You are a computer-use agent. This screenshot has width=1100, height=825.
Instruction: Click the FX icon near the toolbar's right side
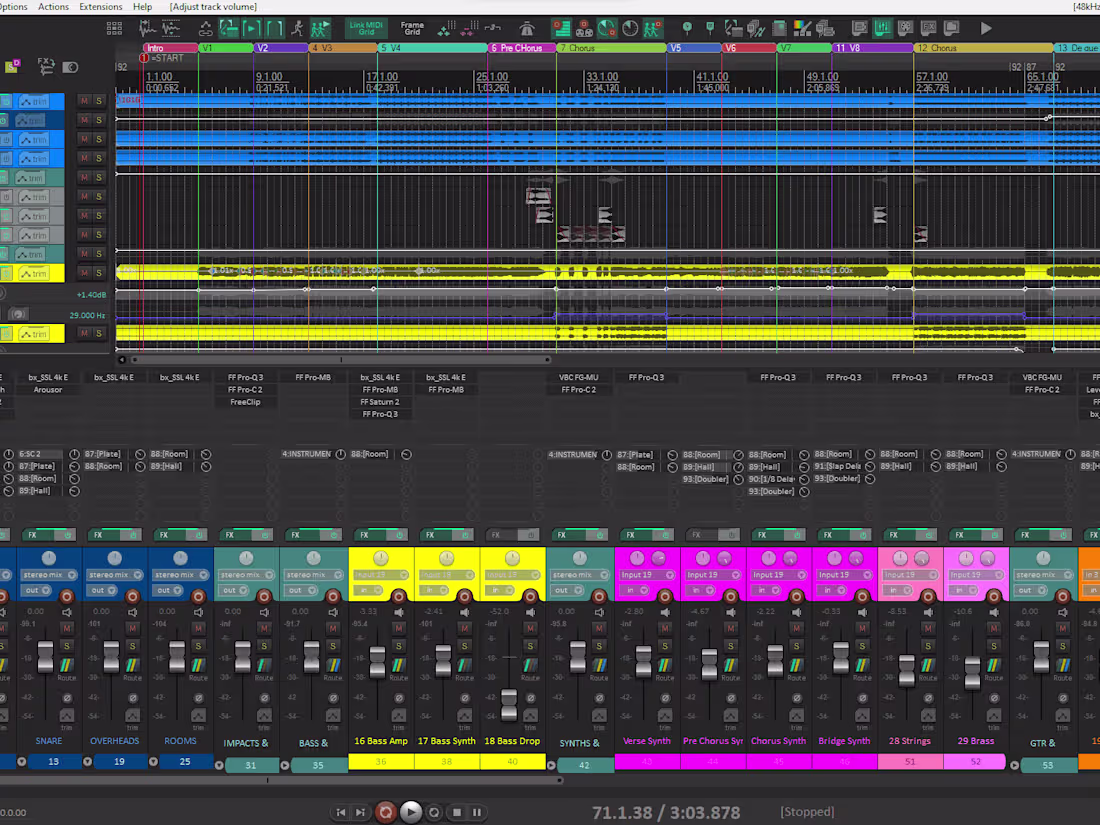click(x=928, y=28)
